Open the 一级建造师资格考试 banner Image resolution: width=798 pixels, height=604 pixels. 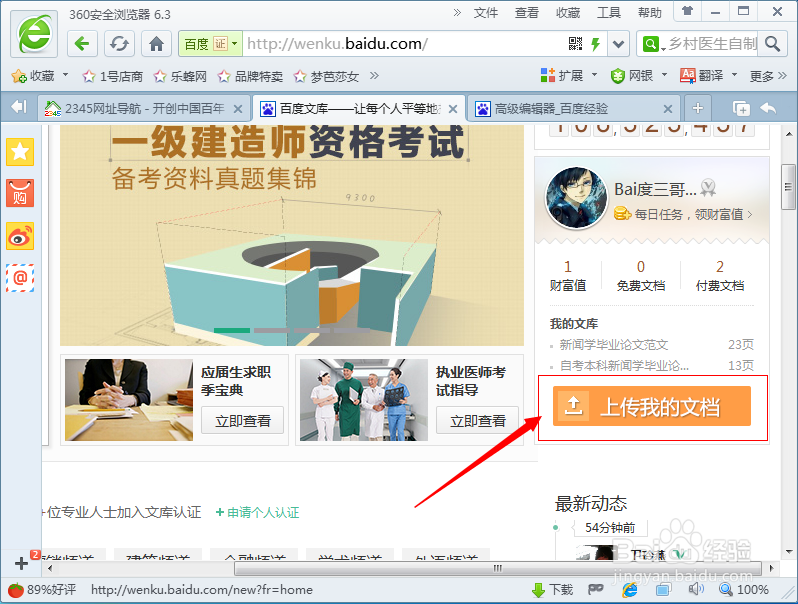pyautogui.click(x=292, y=235)
